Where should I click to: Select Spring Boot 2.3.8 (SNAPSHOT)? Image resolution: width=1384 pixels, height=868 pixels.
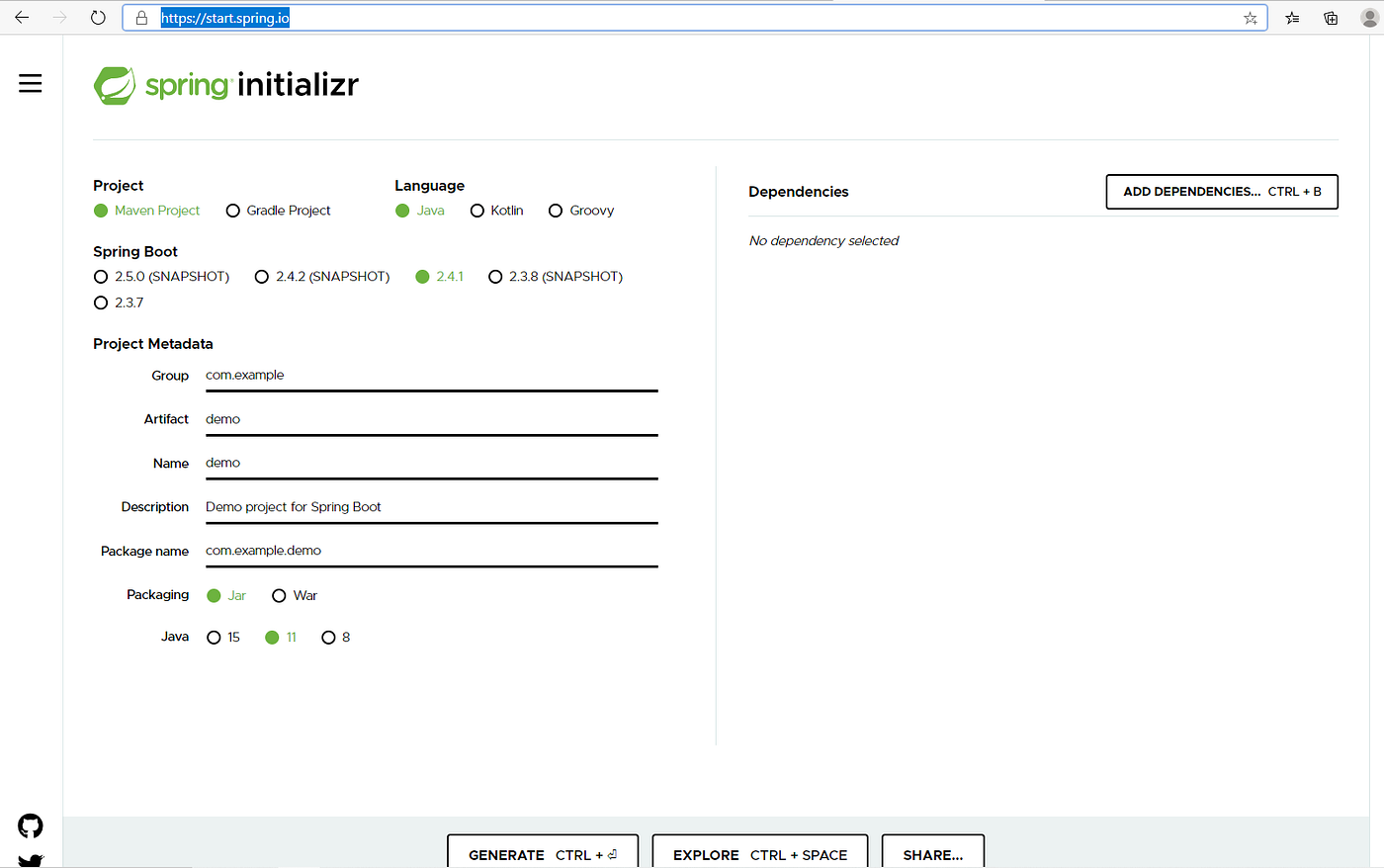(x=556, y=277)
